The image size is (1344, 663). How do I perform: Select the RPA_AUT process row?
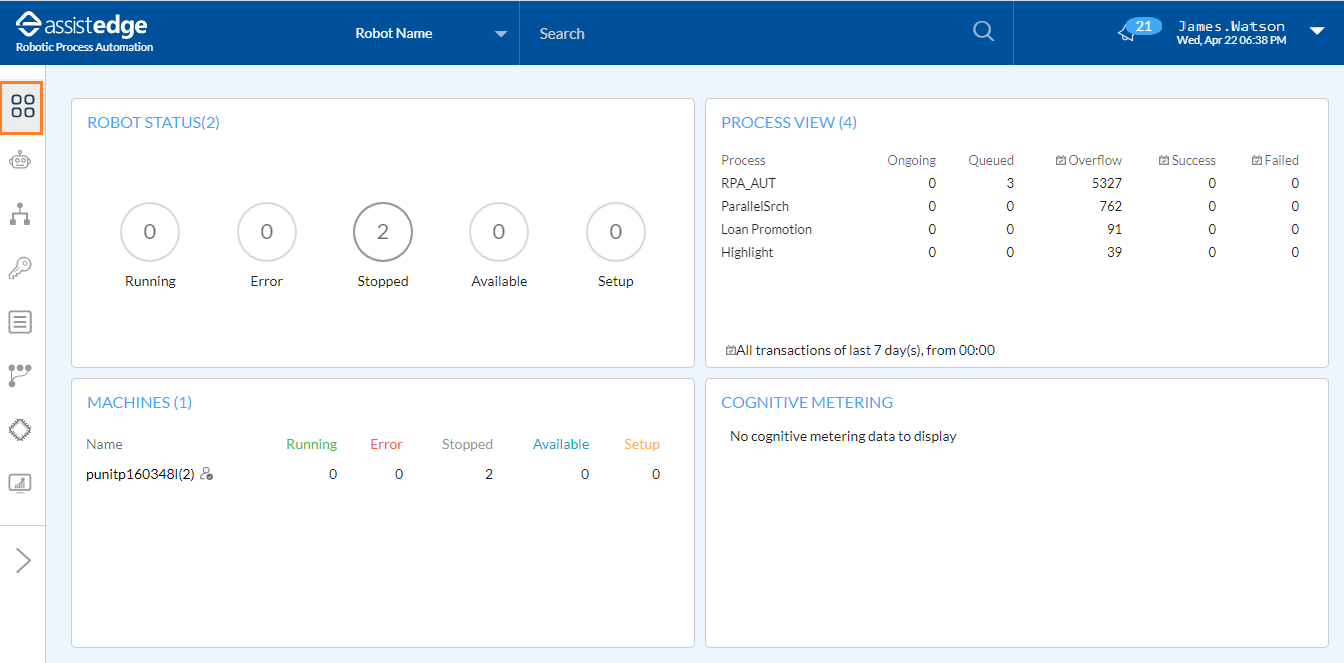[x=748, y=183]
